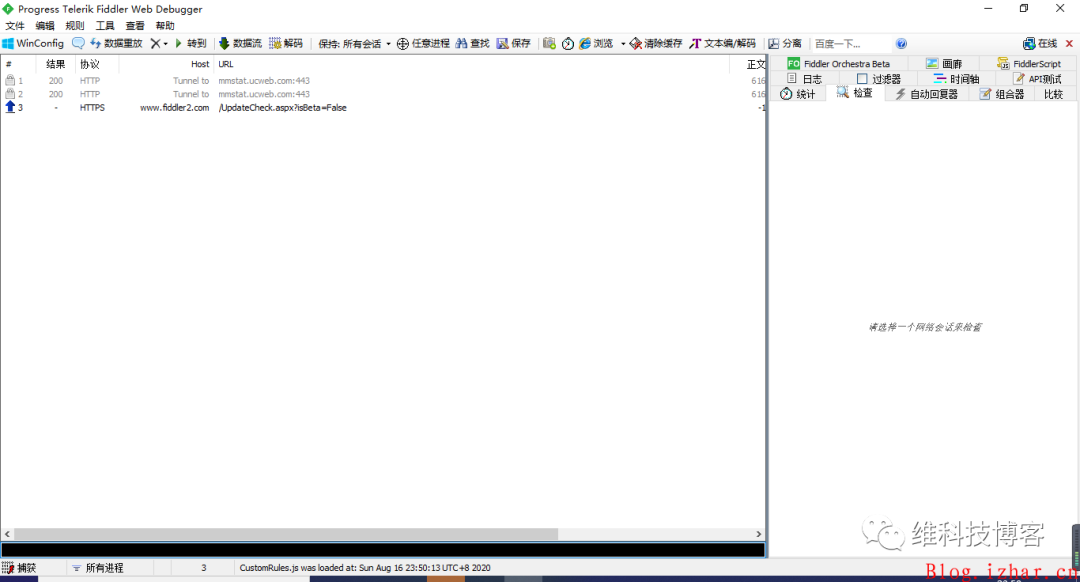
Task: Click the comment speech bubble icon
Action: click(79, 43)
